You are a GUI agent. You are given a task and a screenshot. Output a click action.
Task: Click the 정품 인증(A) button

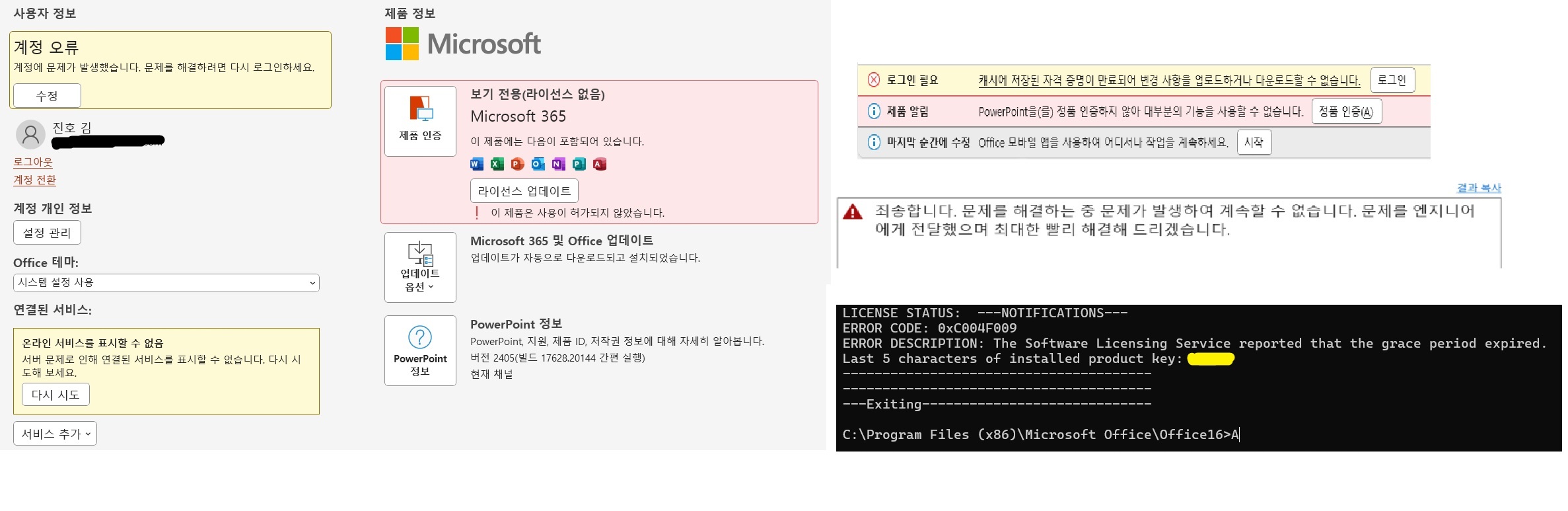click(x=1346, y=112)
